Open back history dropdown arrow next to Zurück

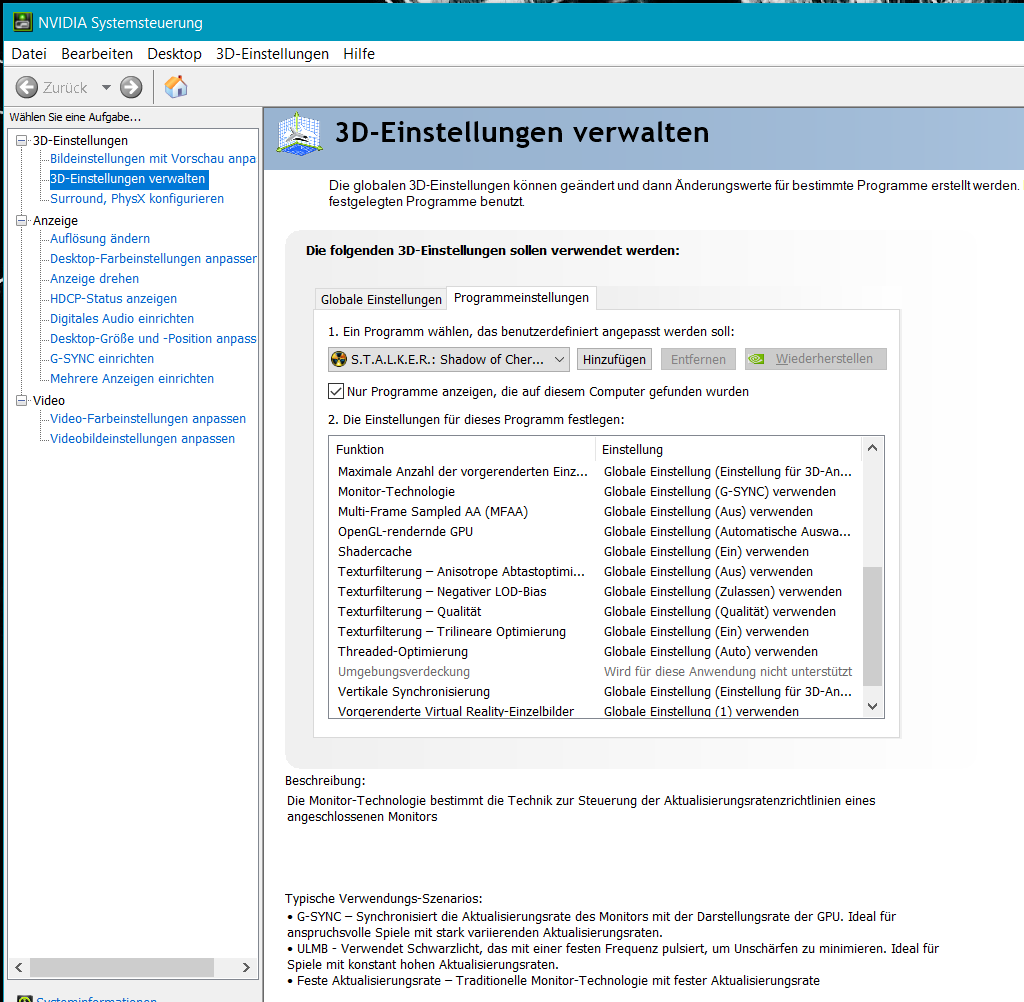tap(106, 87)
